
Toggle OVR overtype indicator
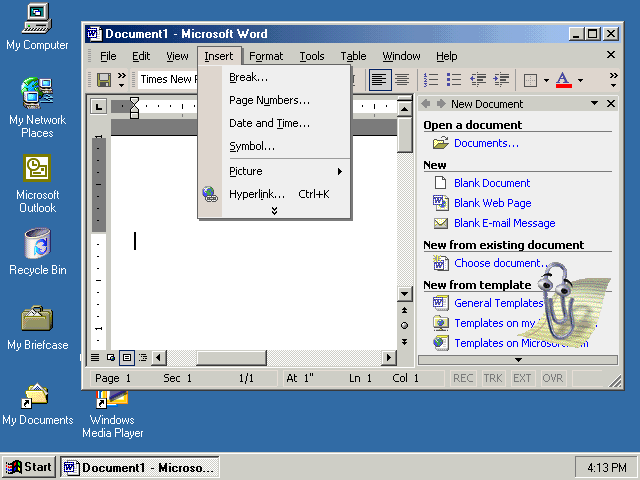pyautogui.click(x=553, y=378)
